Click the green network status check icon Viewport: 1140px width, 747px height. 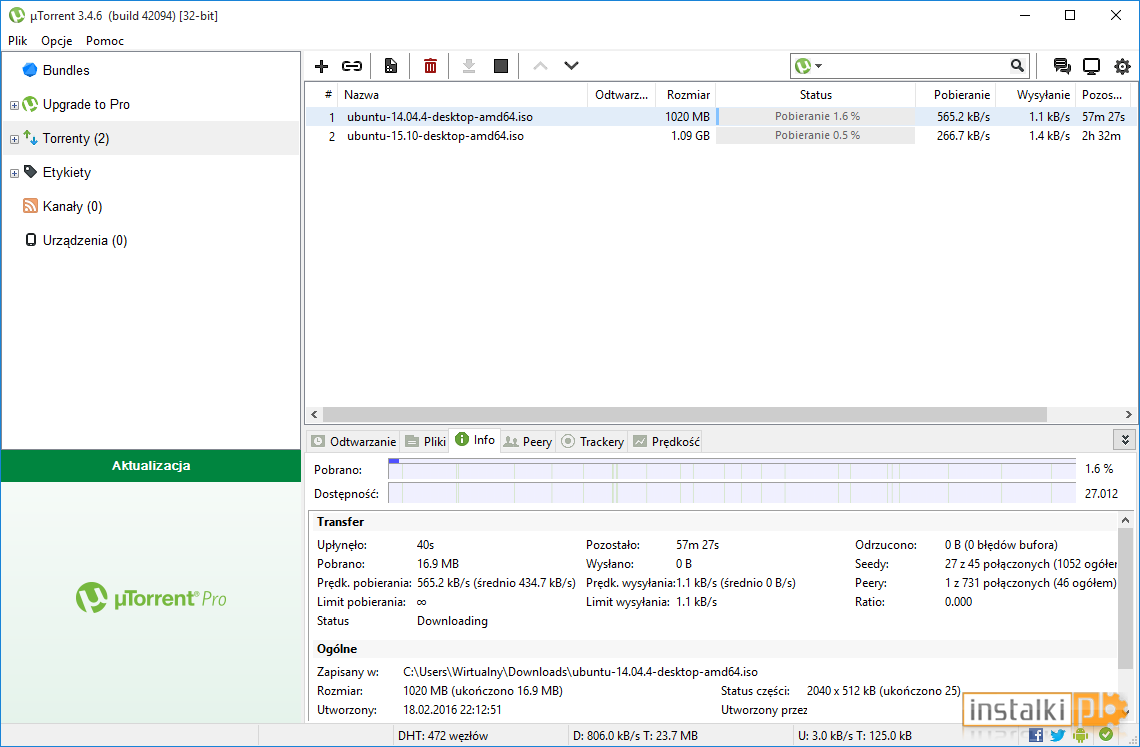(x=1106, y=735)
